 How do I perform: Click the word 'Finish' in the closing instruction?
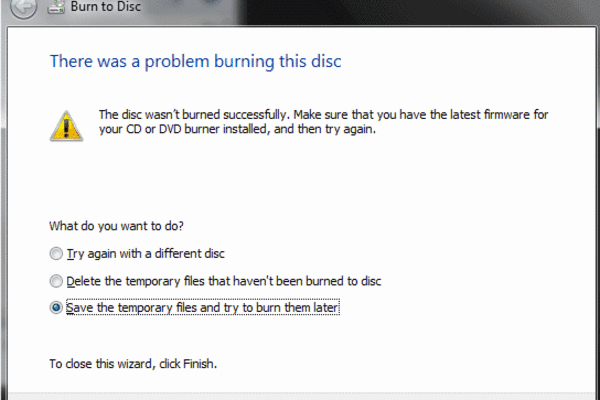click(x=199, y=364)
